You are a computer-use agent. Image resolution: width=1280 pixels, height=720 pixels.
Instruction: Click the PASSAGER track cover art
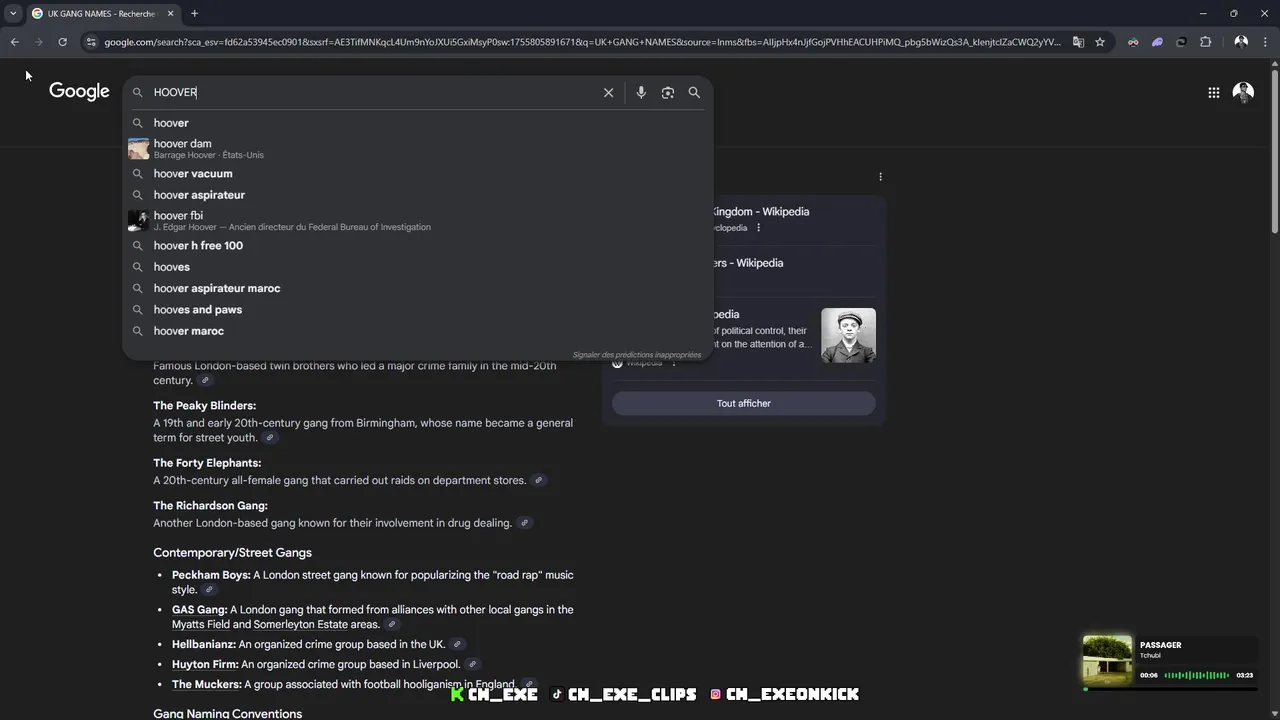[1107, 660]
